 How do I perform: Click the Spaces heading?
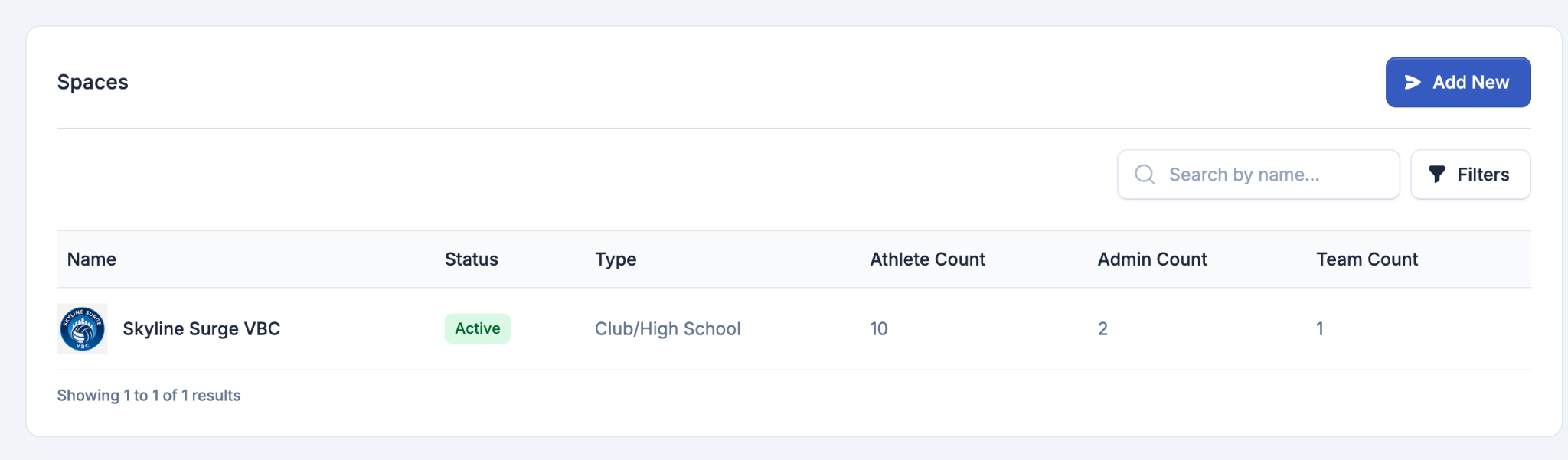93,82
